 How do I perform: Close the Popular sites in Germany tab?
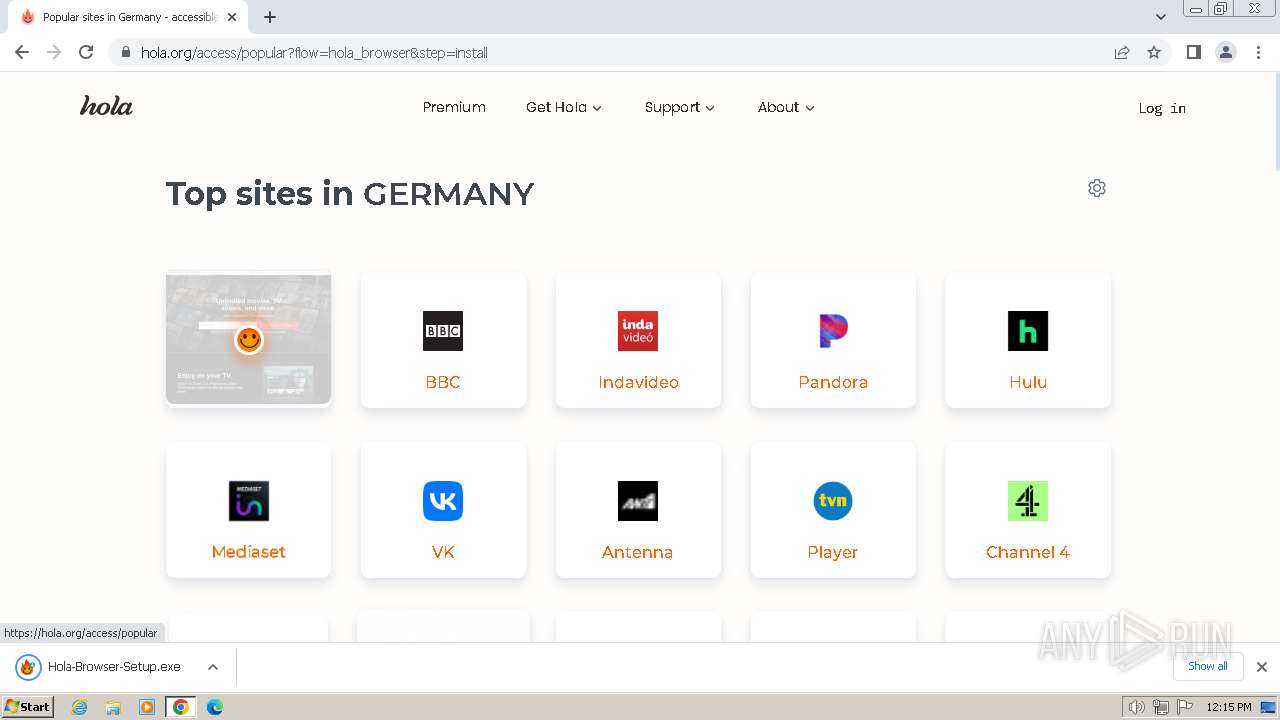tap(232, 17)
